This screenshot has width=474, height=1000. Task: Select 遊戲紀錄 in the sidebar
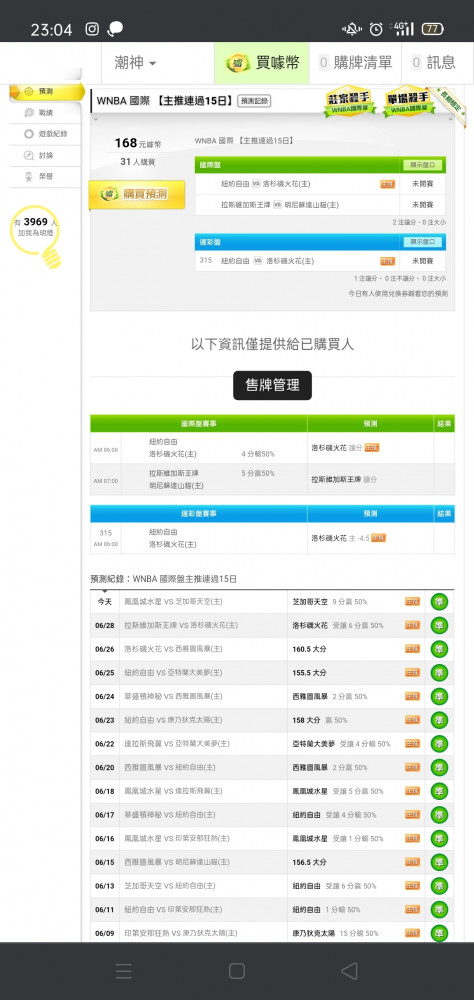(45, 134)
